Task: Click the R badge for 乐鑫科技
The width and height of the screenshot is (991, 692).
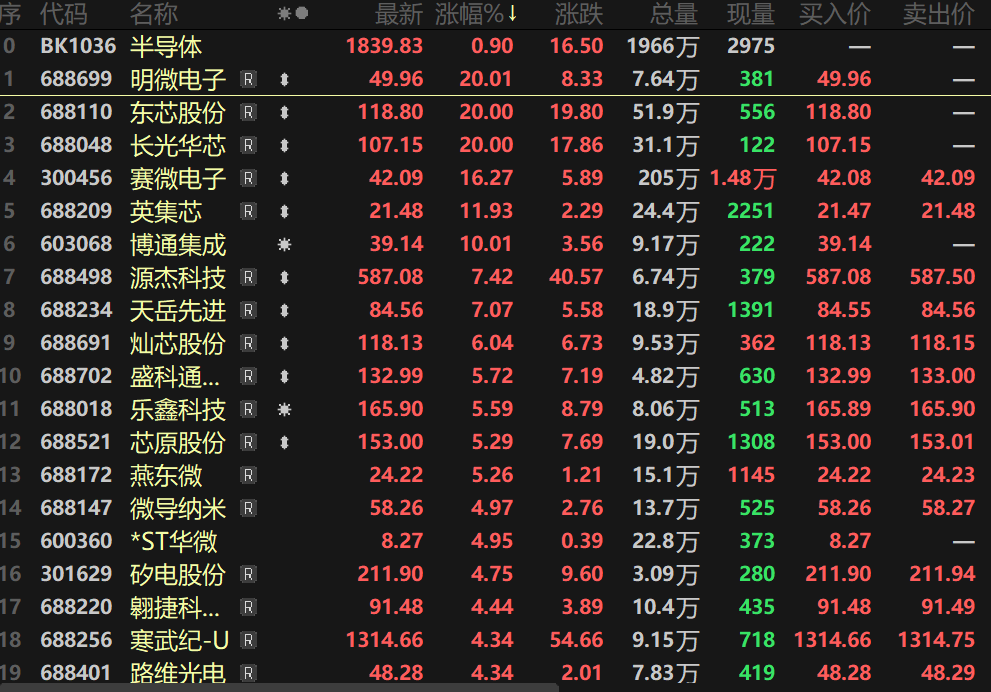Action: click(x=248, y=409)
